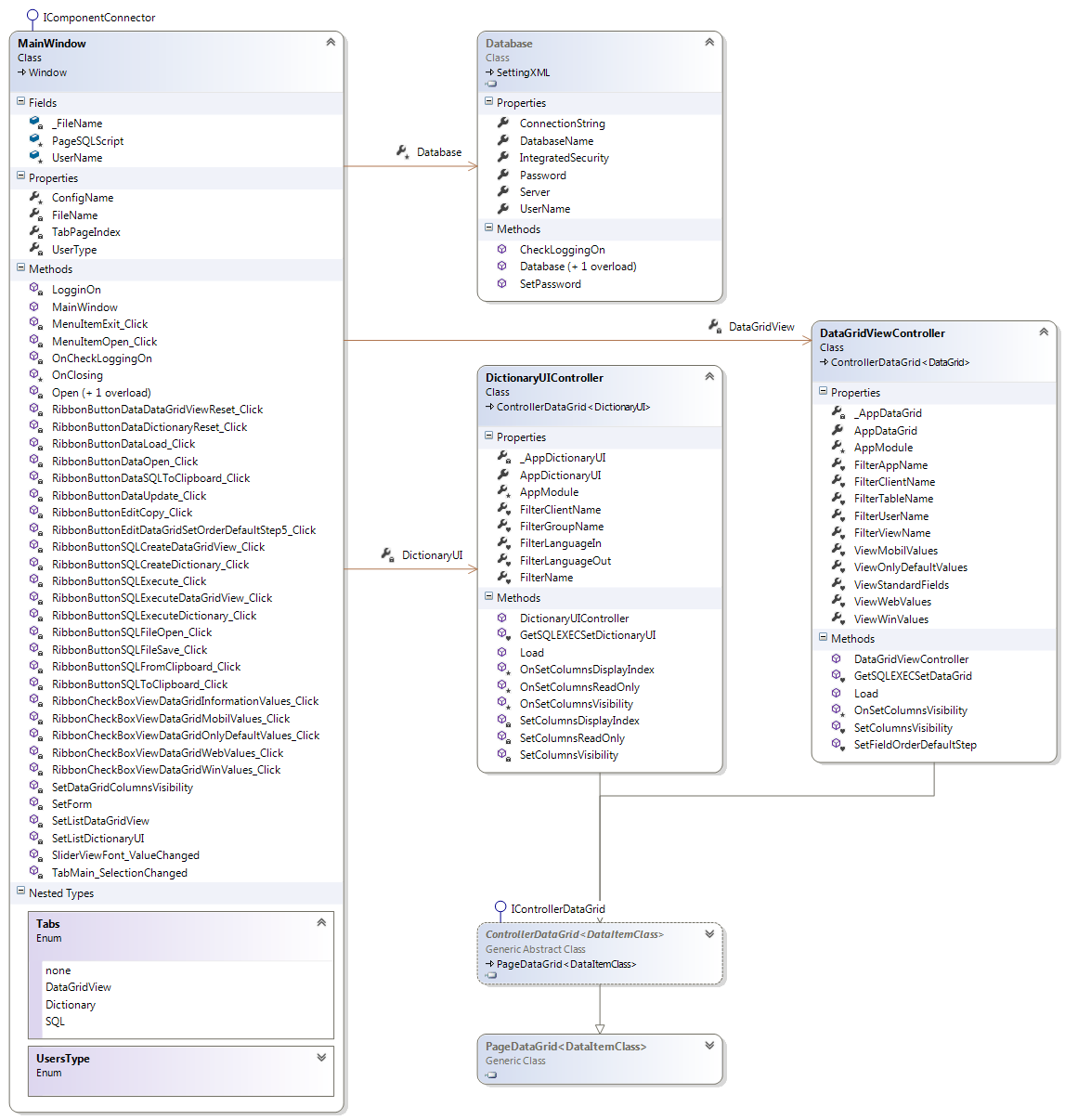The height and width of the screenshot is (1120, 1065).
Task: Click the wrench icon on the DictionaryUI association label
Action: [x=388, y=554]
